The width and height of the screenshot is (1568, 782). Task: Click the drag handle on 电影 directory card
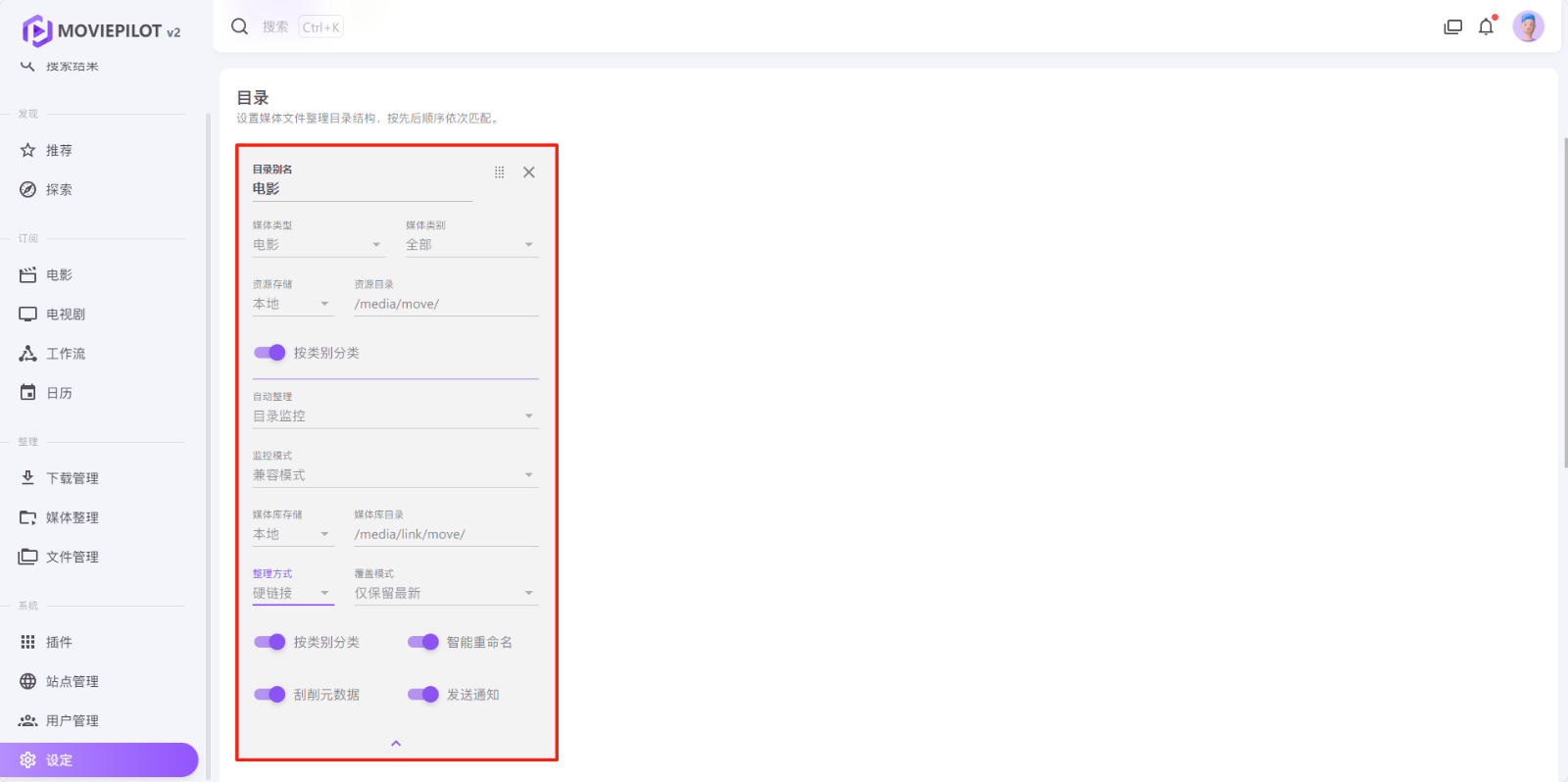pos(499,172)
